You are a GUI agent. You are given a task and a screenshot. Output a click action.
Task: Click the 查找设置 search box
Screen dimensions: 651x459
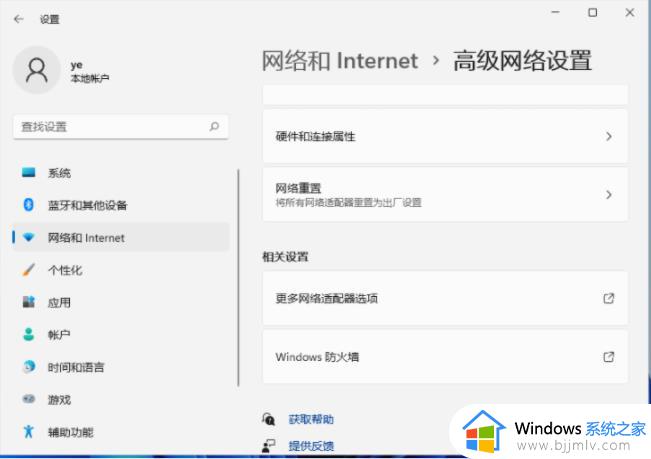pyautogui.click(x=110, y=127)
